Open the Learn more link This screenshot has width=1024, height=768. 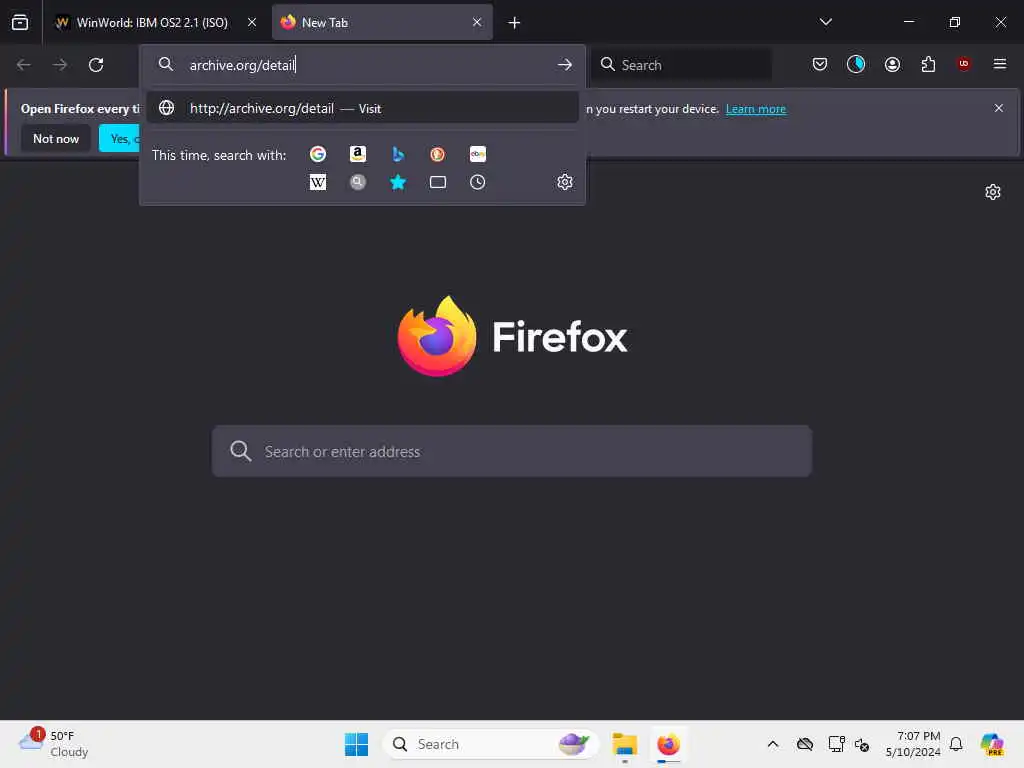(x=756, y=109)
